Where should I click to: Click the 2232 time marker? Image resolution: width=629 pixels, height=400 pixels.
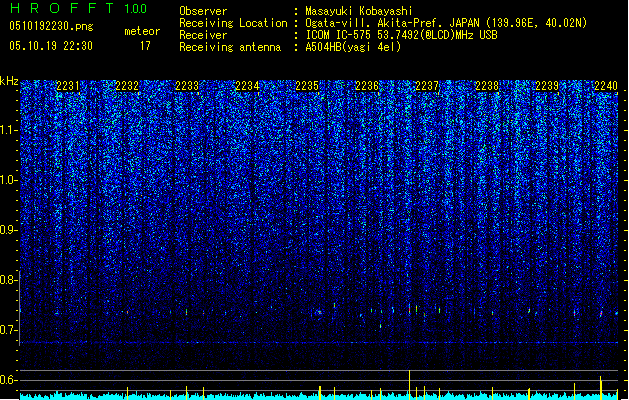tap(127, 86)
